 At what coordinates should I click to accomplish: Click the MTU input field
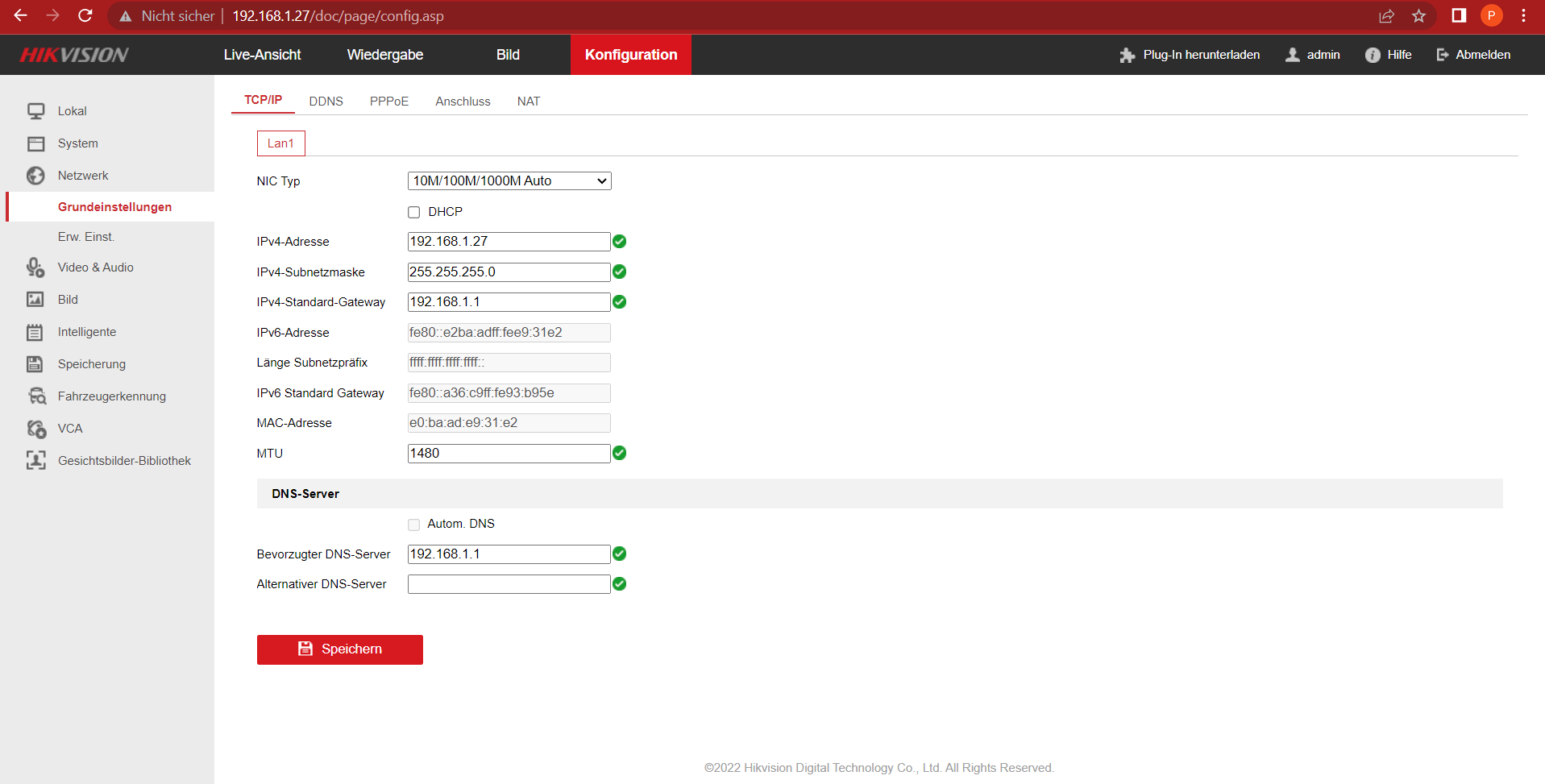(x=509, y=454)
